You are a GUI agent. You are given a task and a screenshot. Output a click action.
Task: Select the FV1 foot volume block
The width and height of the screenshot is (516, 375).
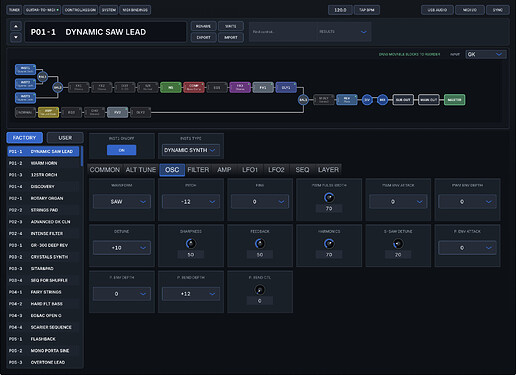263,87
